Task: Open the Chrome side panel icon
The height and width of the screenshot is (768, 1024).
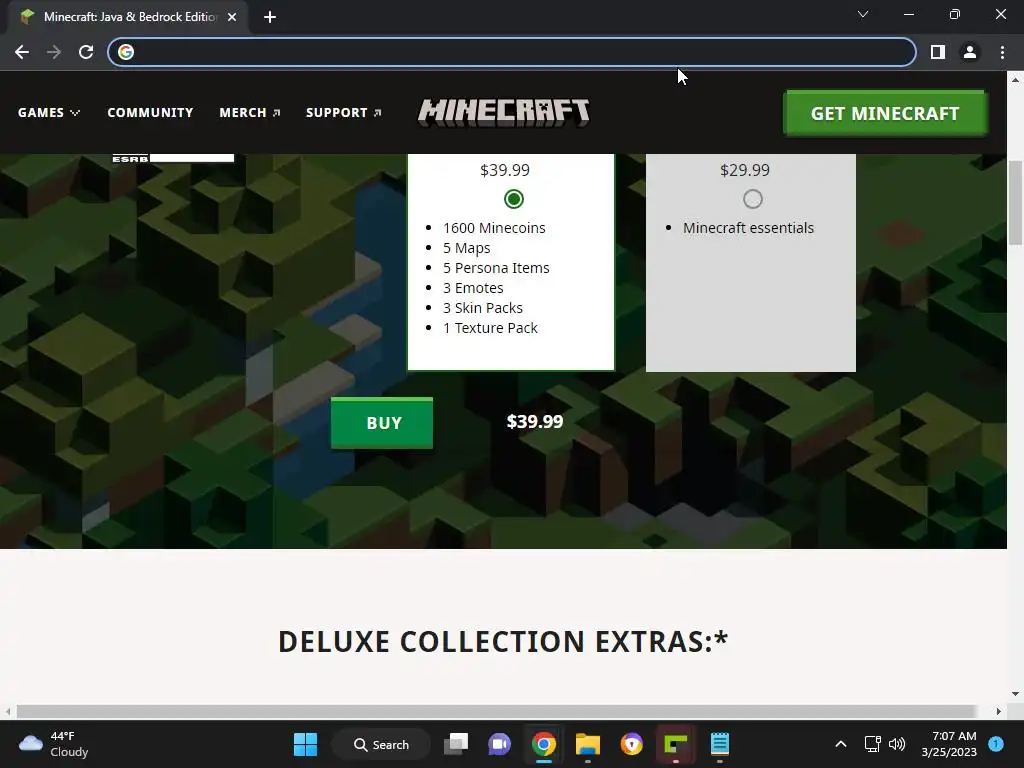Action: click(938, 52)
